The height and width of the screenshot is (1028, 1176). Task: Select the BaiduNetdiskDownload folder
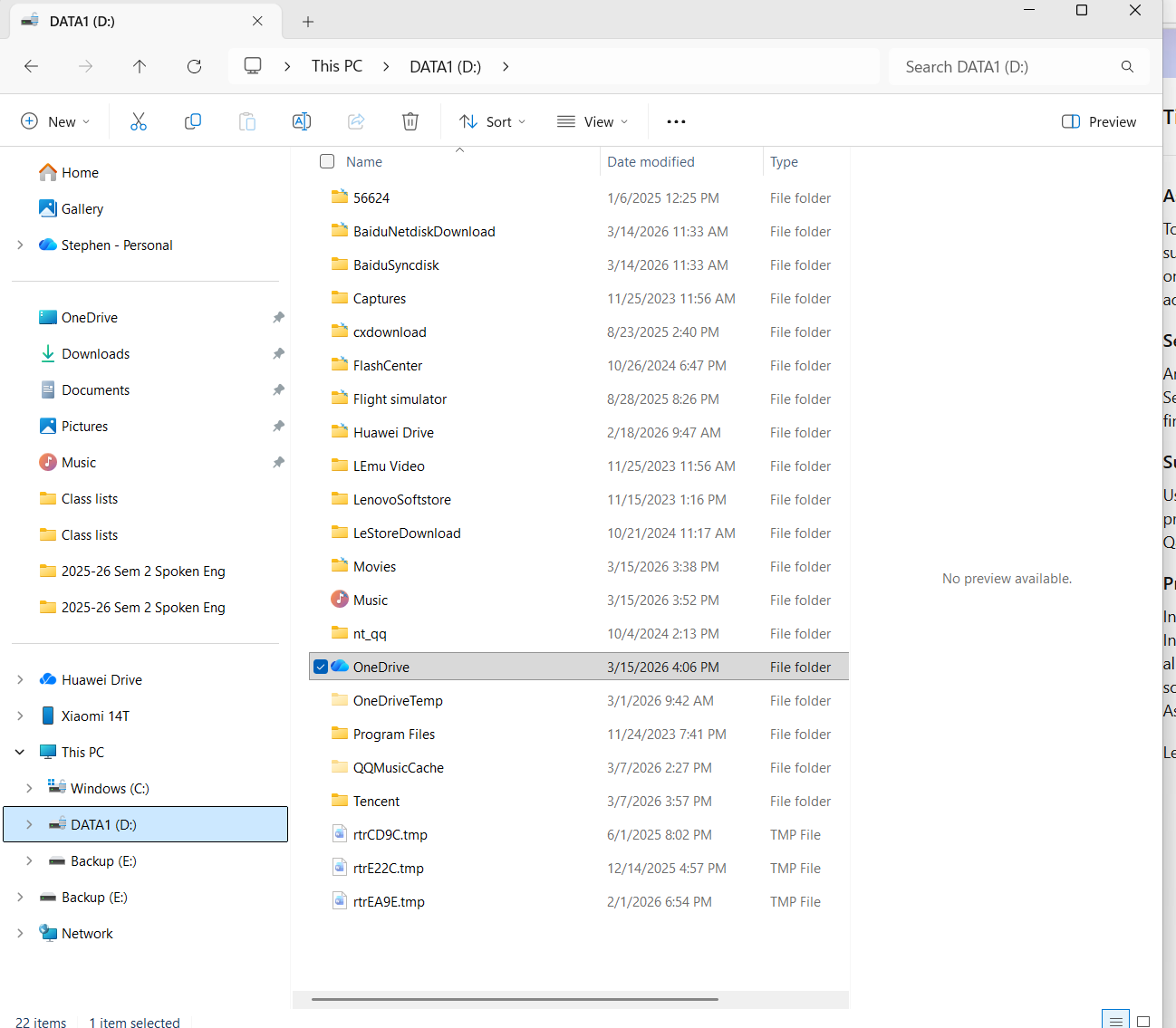(x=579, y=231)
